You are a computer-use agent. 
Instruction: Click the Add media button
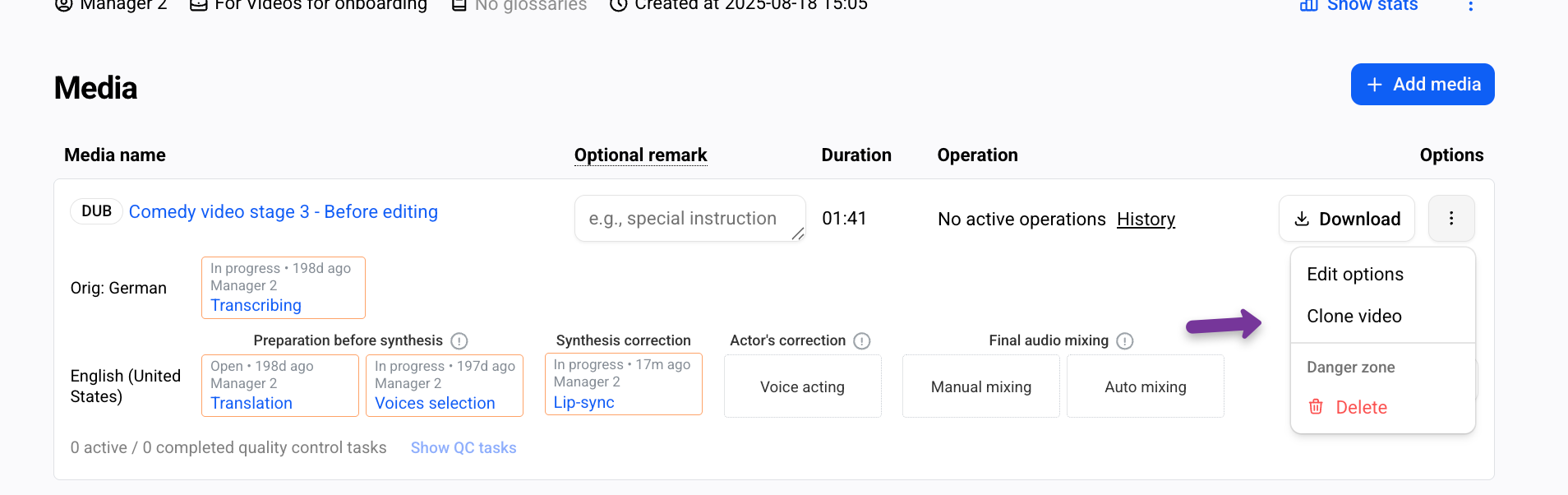1423,84
